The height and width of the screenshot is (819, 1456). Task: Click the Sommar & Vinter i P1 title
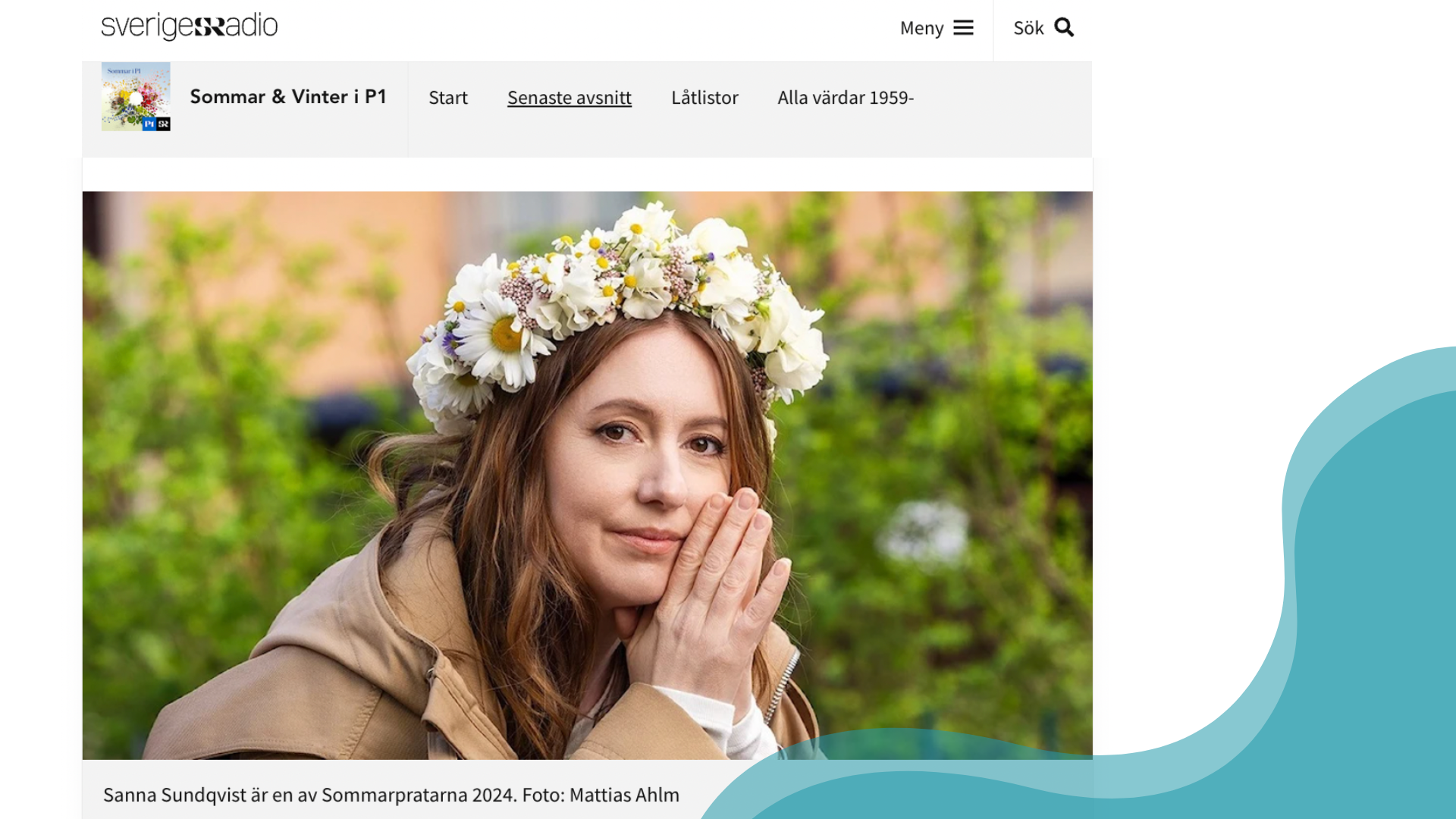click(288, 96)
